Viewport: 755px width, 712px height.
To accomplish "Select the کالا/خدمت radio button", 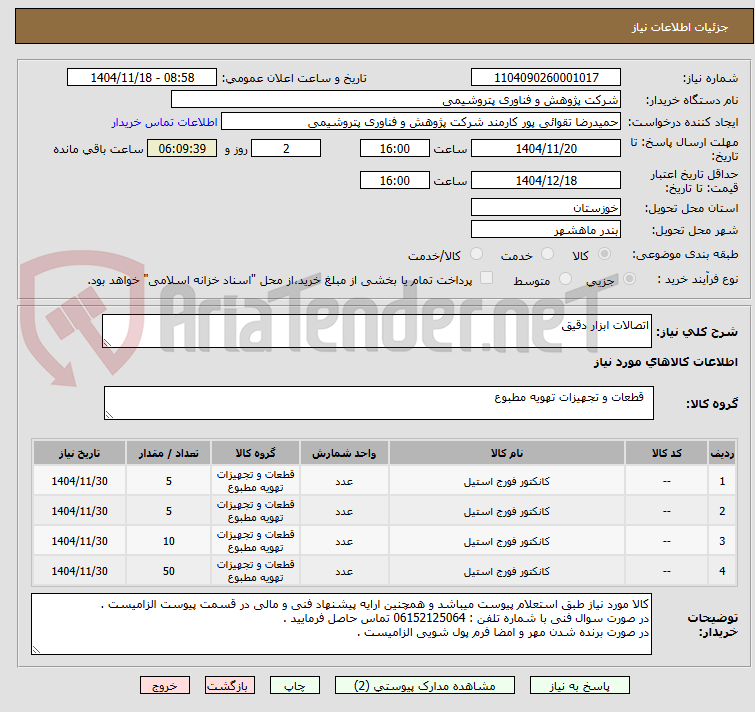I will (476, 254).
